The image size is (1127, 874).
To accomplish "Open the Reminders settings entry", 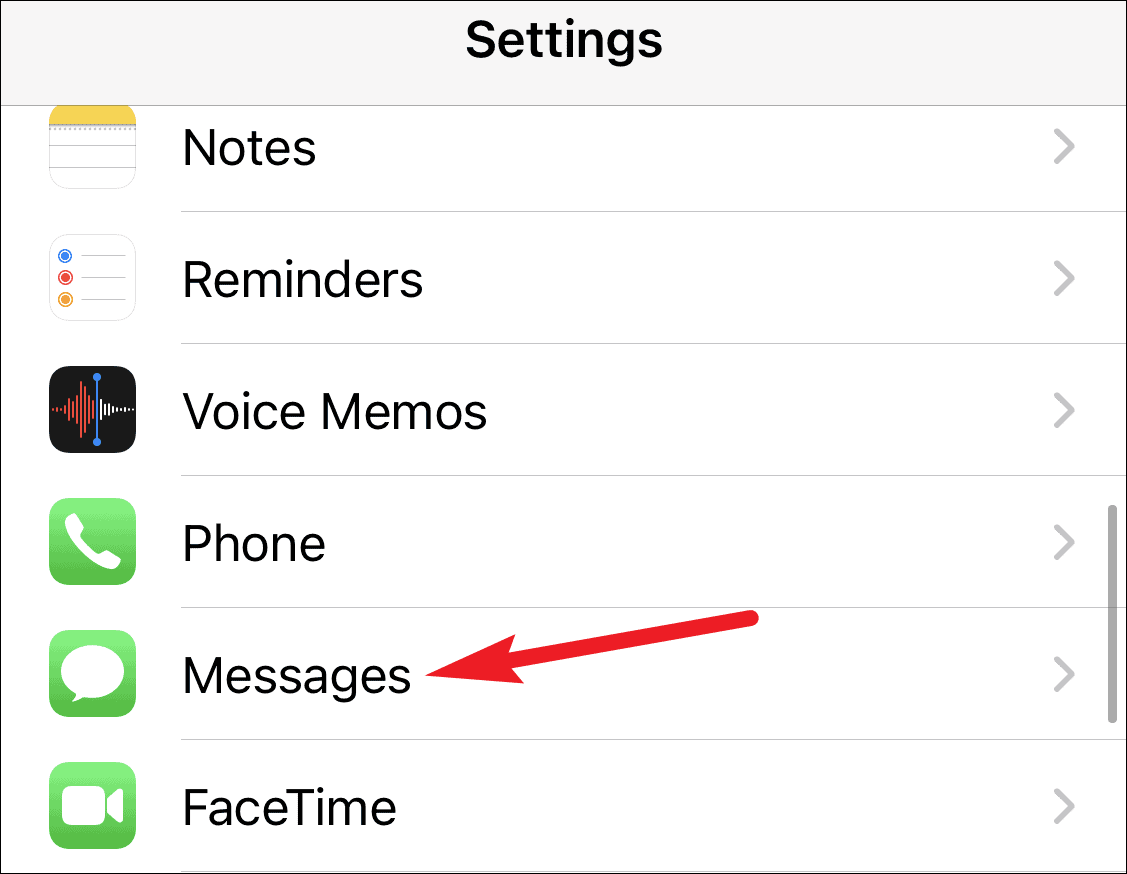I will click(x=303, y=279).
